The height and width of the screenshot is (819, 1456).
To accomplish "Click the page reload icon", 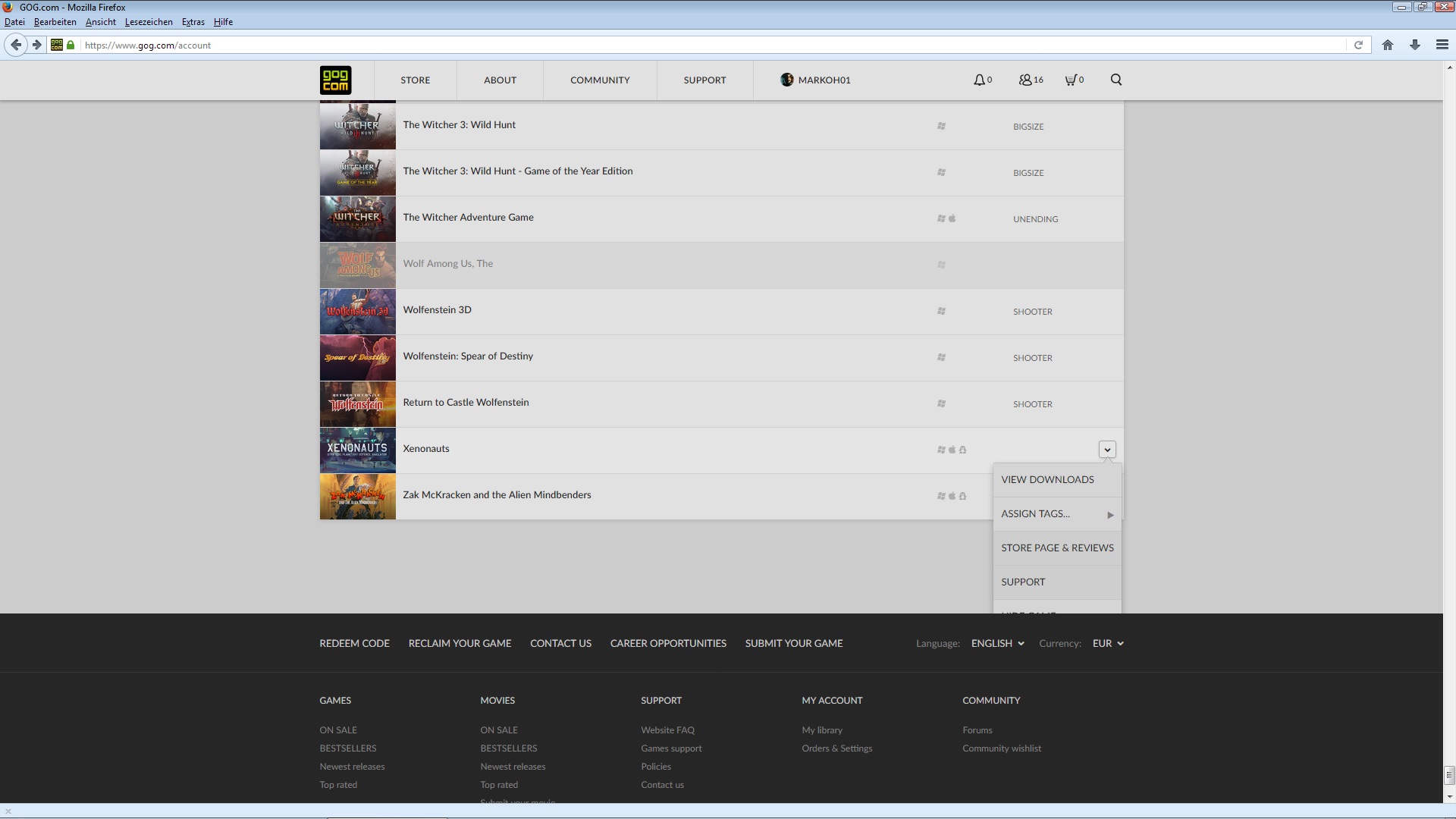I will pyautogui.click(x=1358, y=45).
